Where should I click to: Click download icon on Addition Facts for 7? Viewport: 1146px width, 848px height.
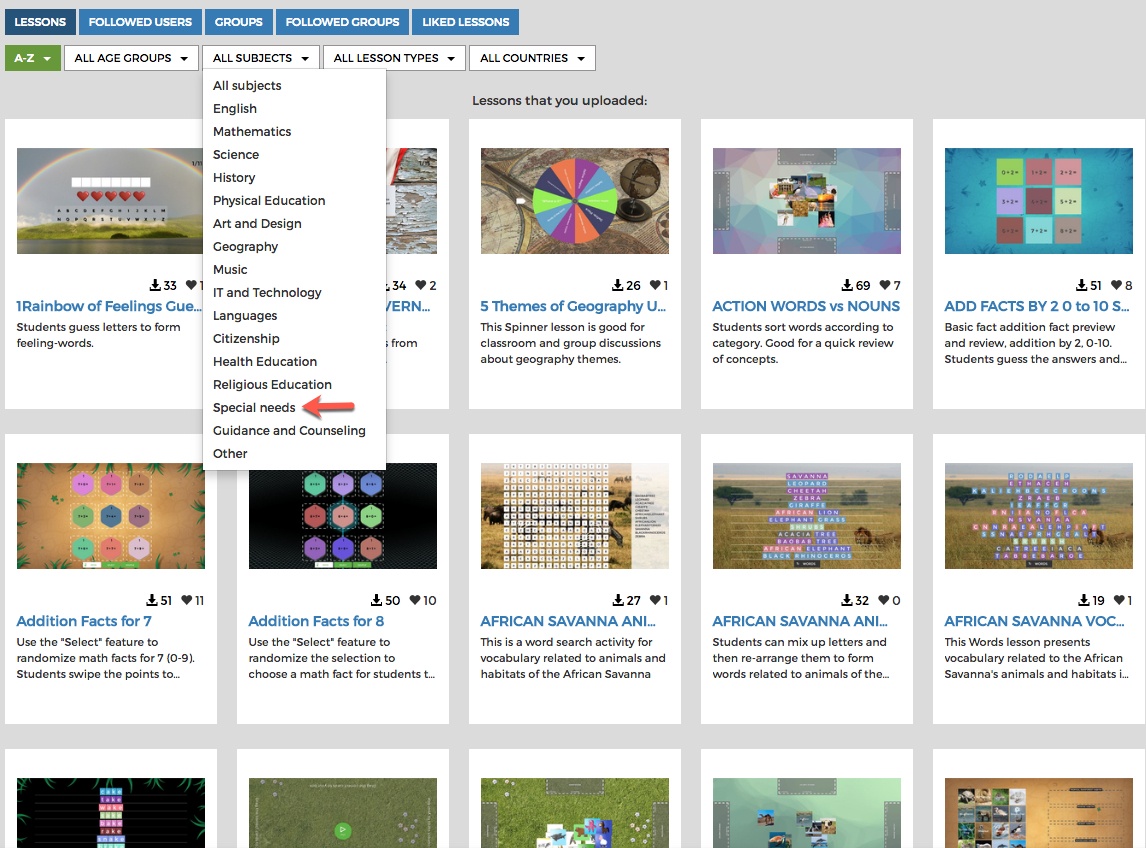[152, 600]
